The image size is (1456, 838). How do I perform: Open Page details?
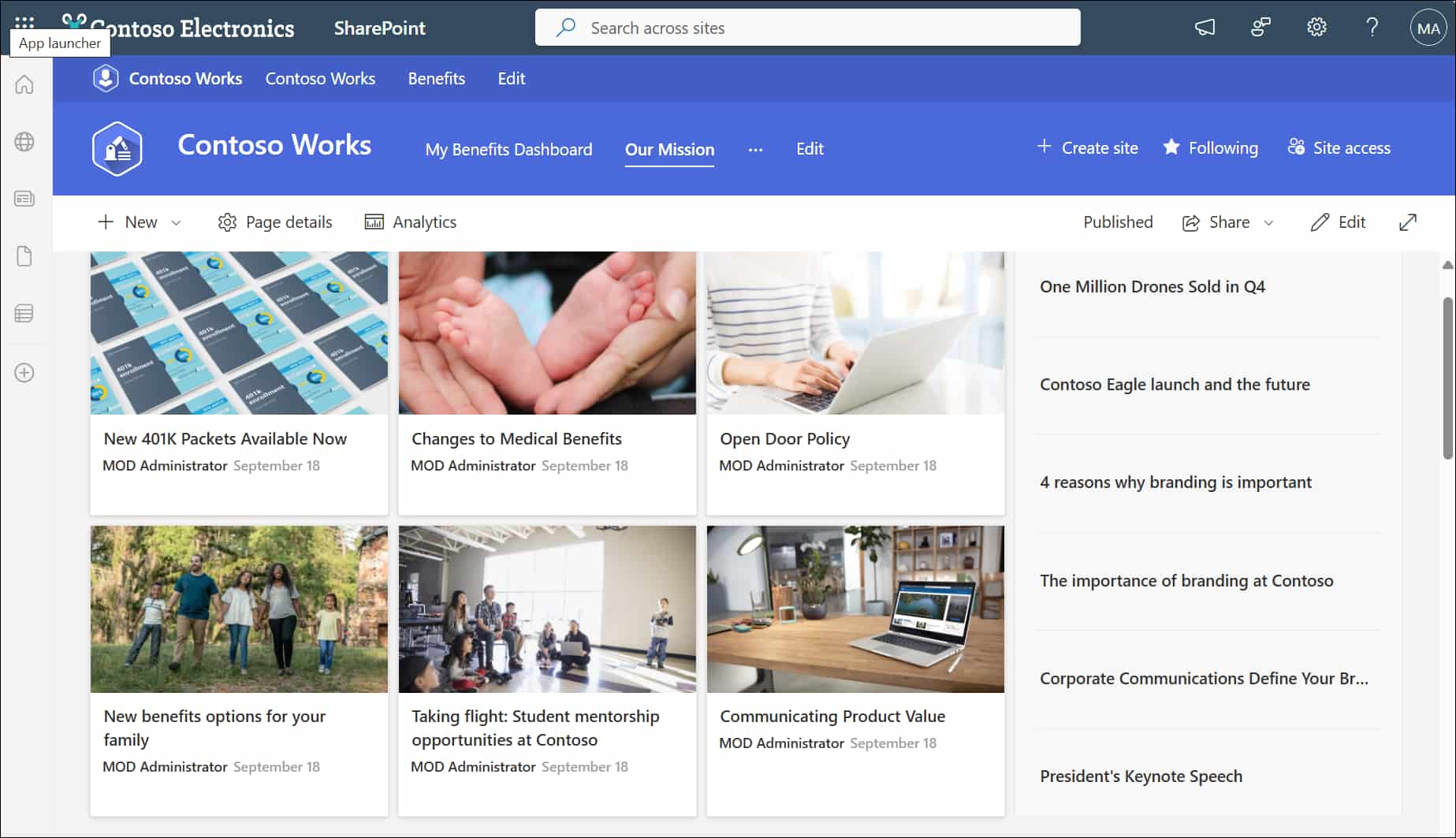click(x=274, y=222)
